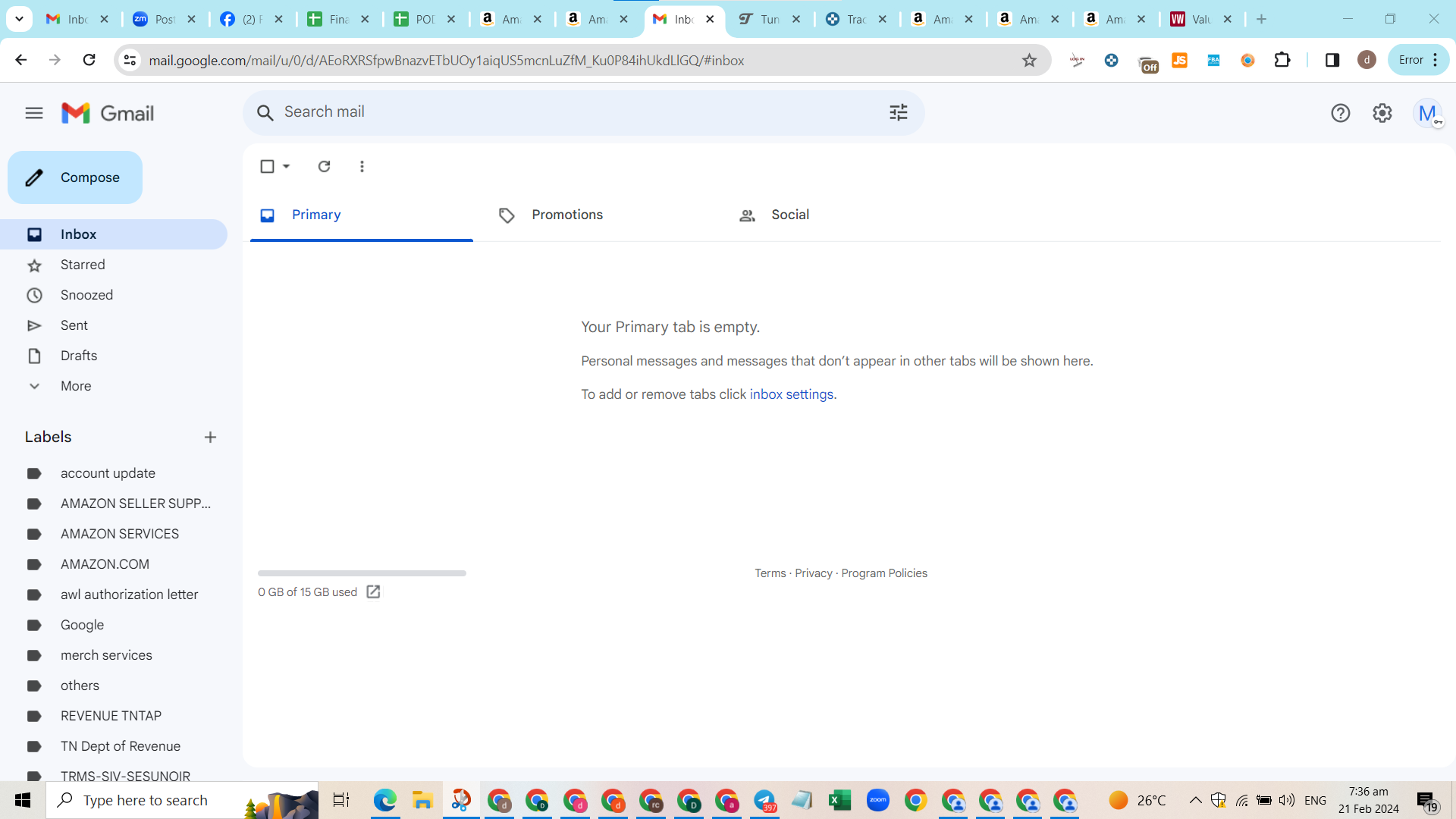
Task: Open Excel from the taskbar
Action: [x=839, y=800]
